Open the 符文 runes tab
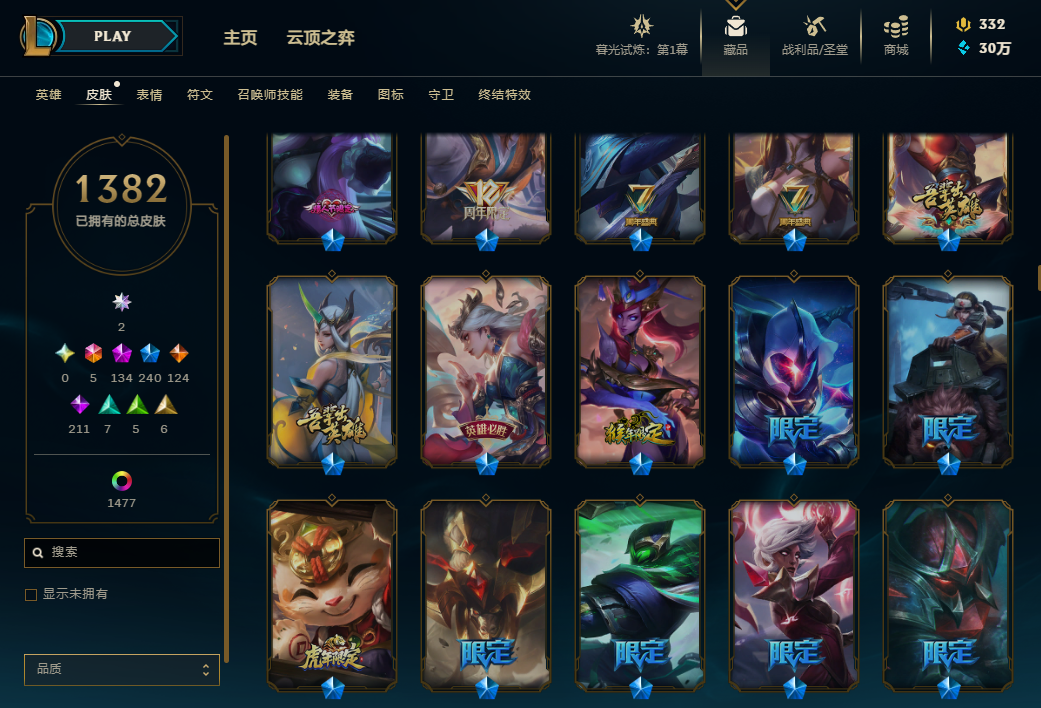Image resolution: width=1041 pixels, height=708 pixels. click(x=200, y=95)
